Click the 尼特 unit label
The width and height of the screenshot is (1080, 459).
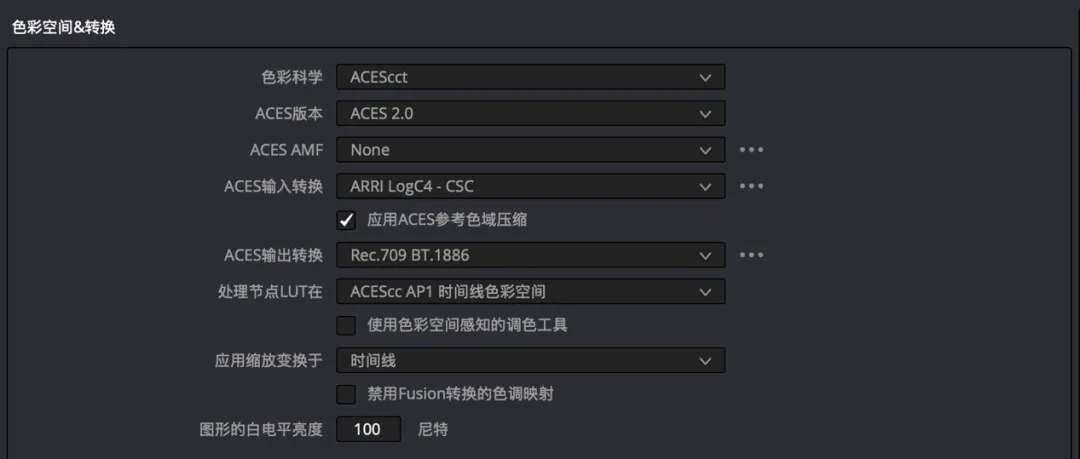[x=433, y=430]
